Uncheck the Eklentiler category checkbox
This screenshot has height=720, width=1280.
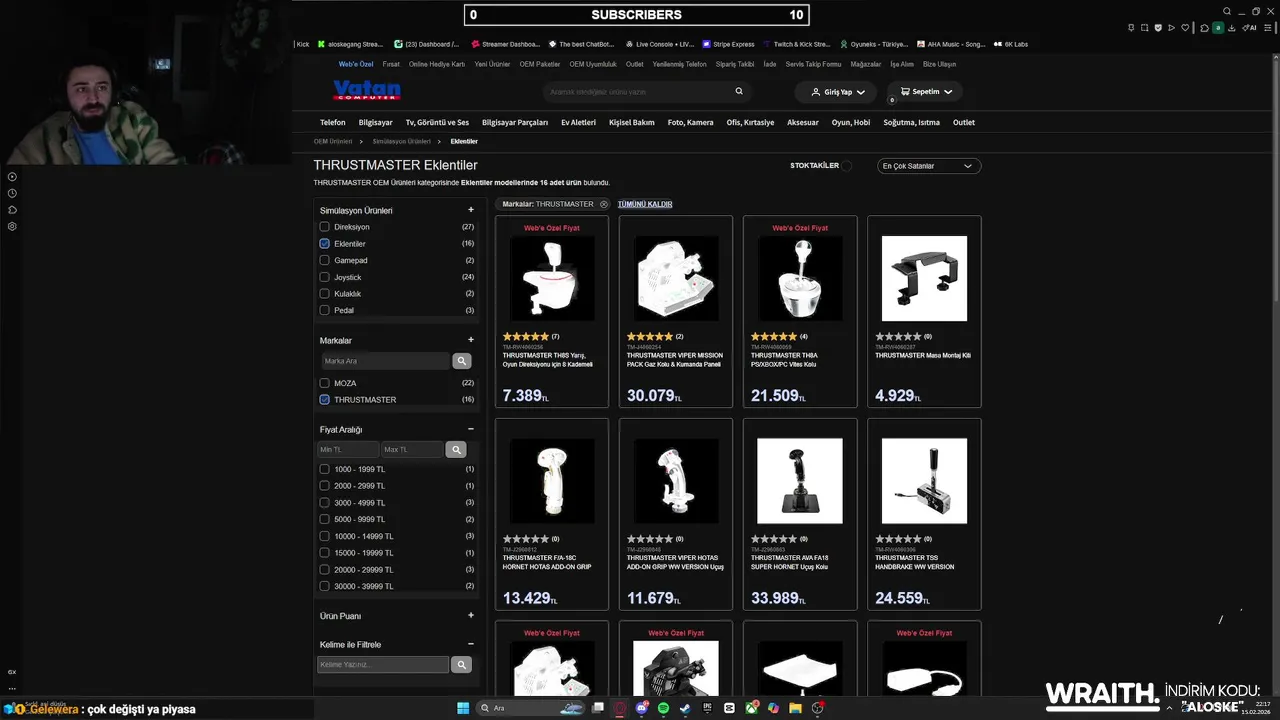click(324, 244)
